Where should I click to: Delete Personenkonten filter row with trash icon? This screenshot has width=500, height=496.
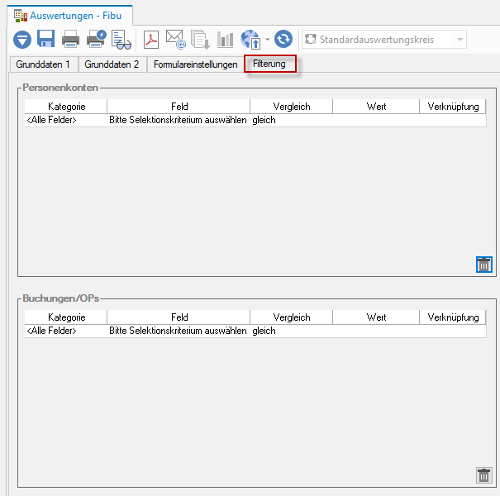click(484, 265)
